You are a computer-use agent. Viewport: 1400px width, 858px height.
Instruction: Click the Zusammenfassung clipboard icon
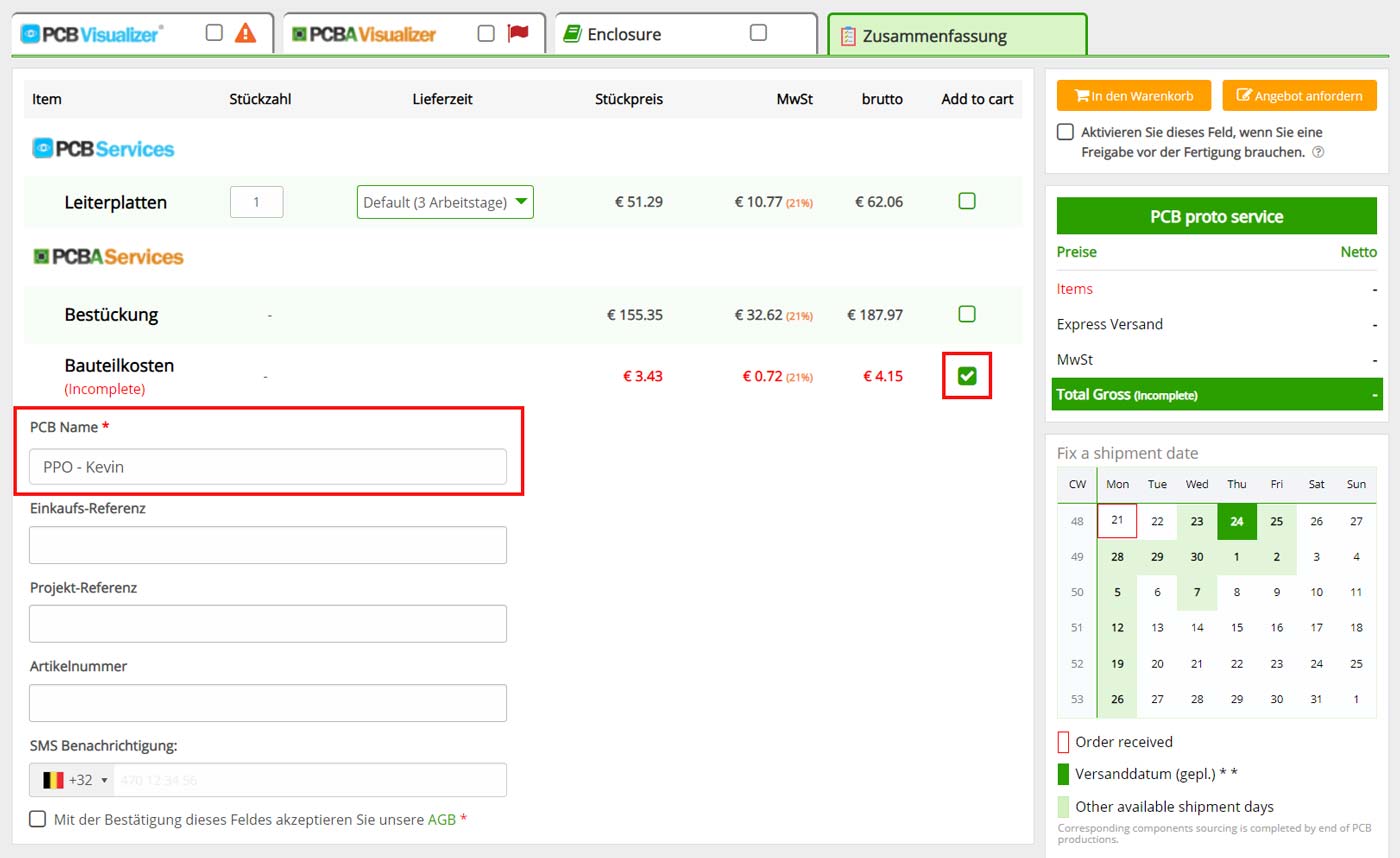[848, 36]
